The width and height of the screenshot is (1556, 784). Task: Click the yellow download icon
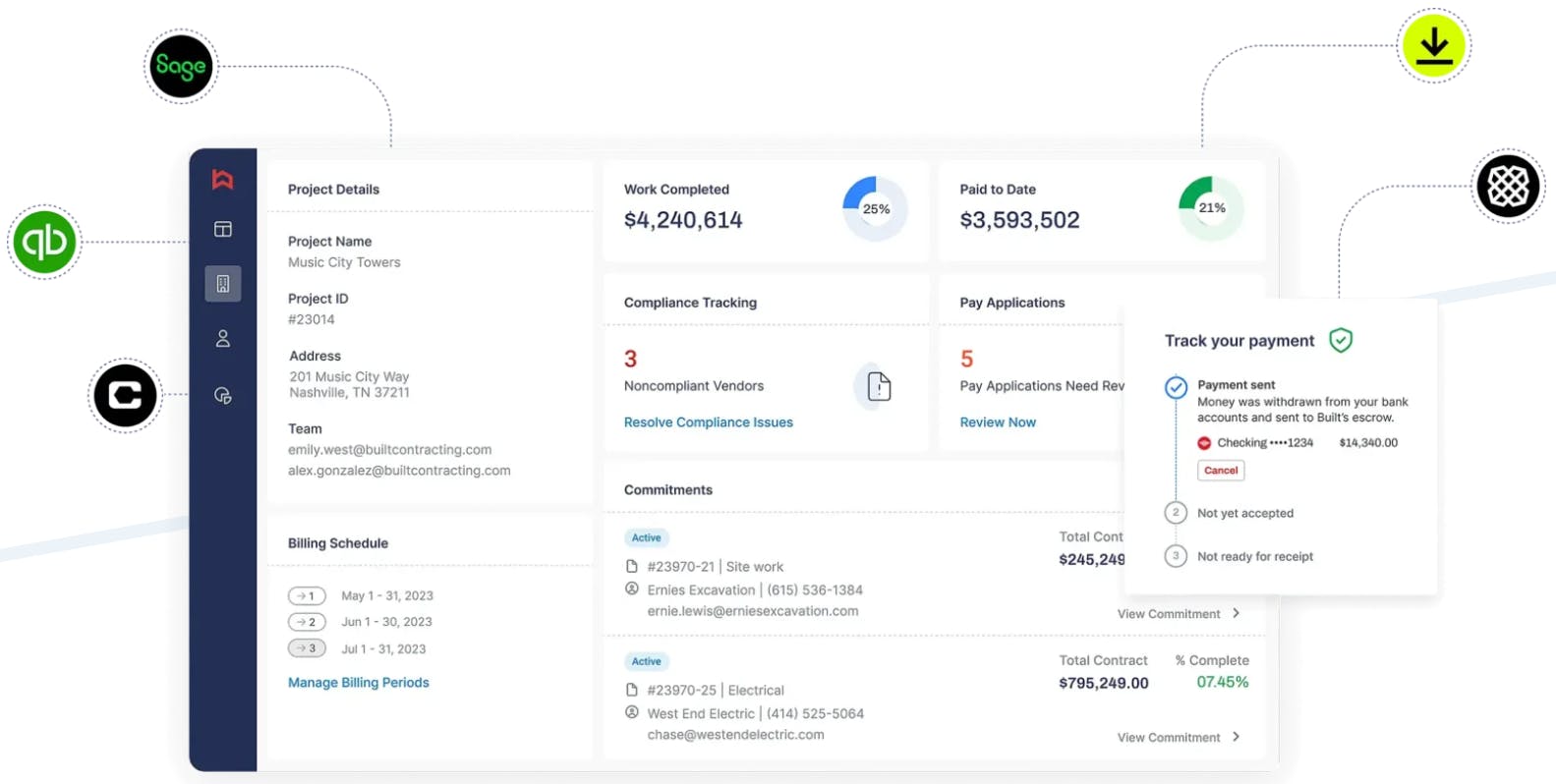click(x=1433, y=46)
